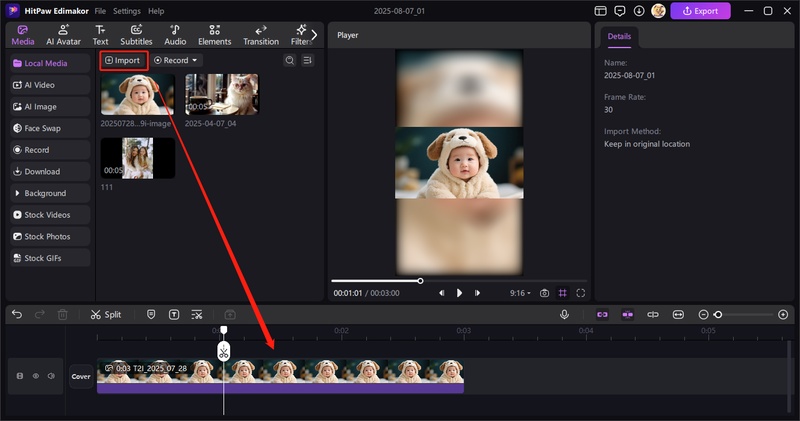
Task: Open the Elements tab
Action: (214, 35)
